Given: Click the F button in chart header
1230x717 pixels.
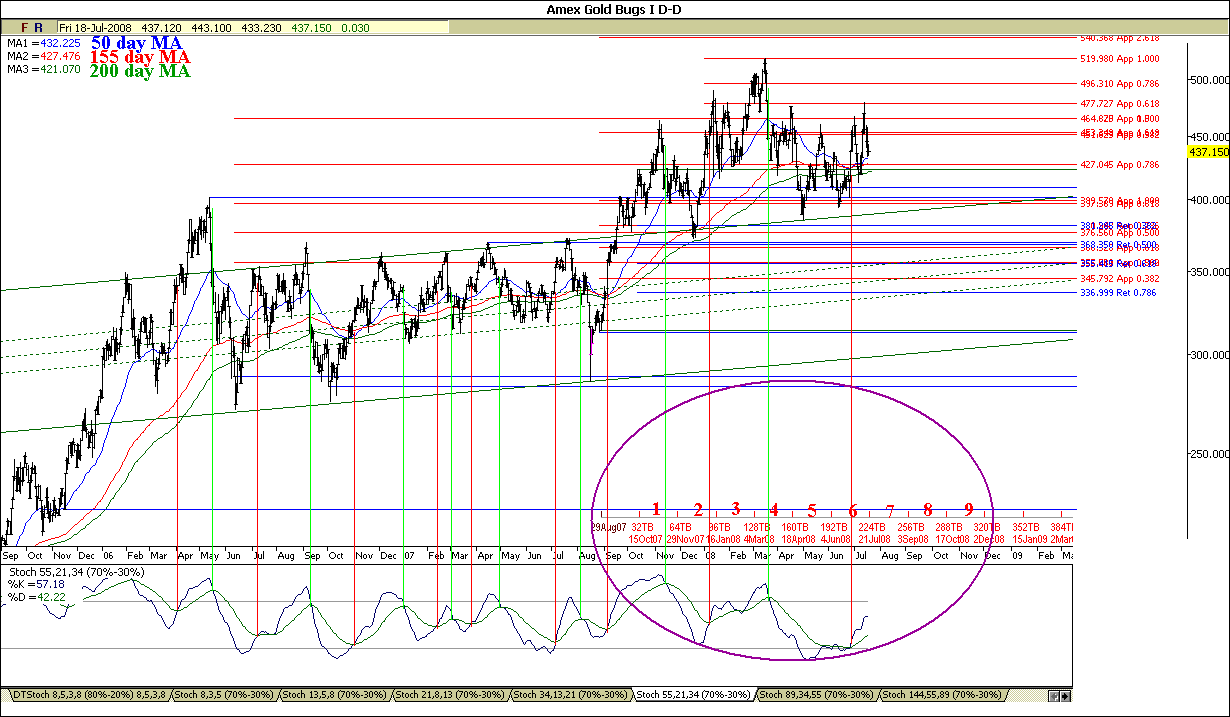Looking at the screenshot, I should (25, 28).
